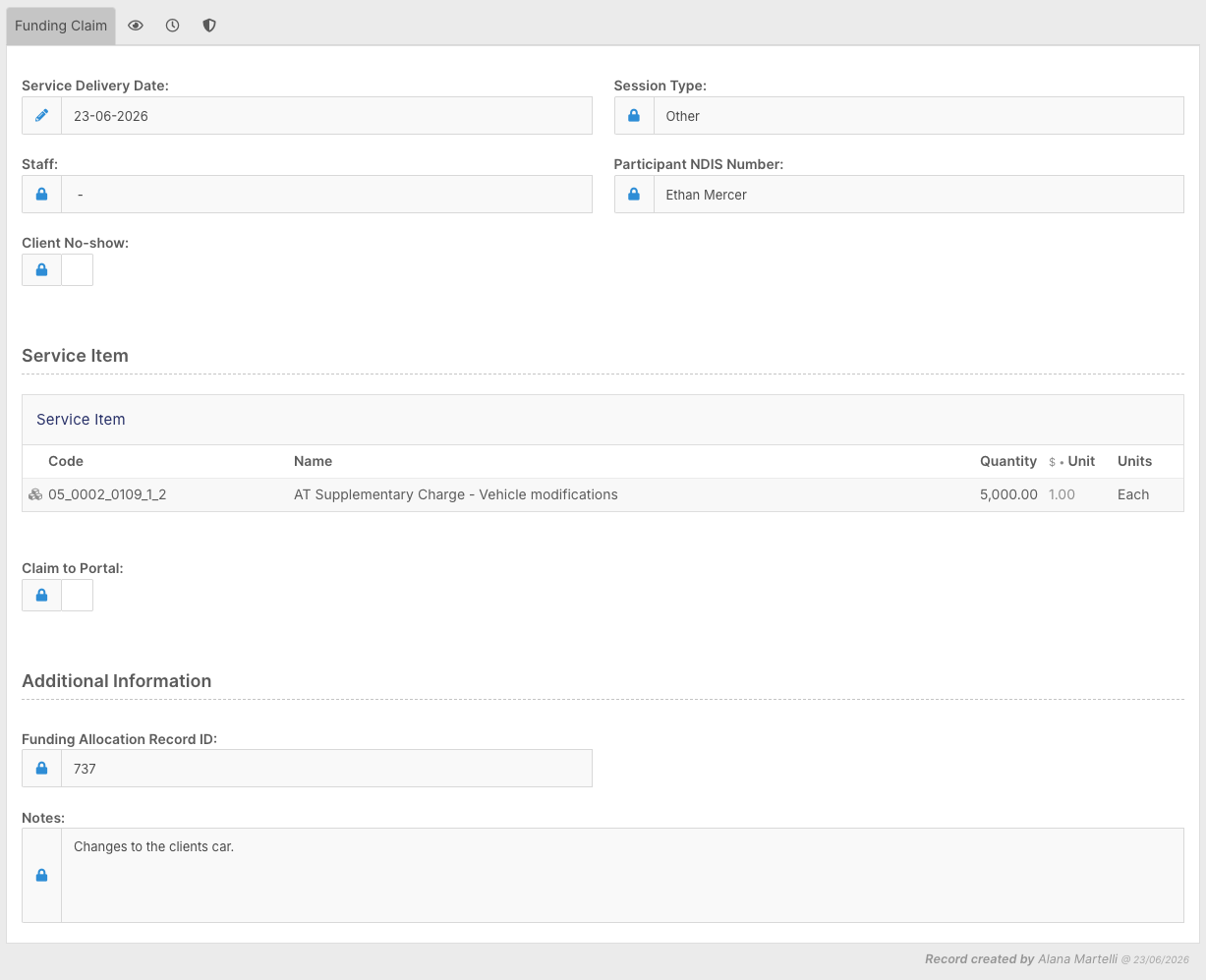Click the Funding Allocation Record ID field 737
This screenshot has width=1206, height=980.
tap(326, 769)
